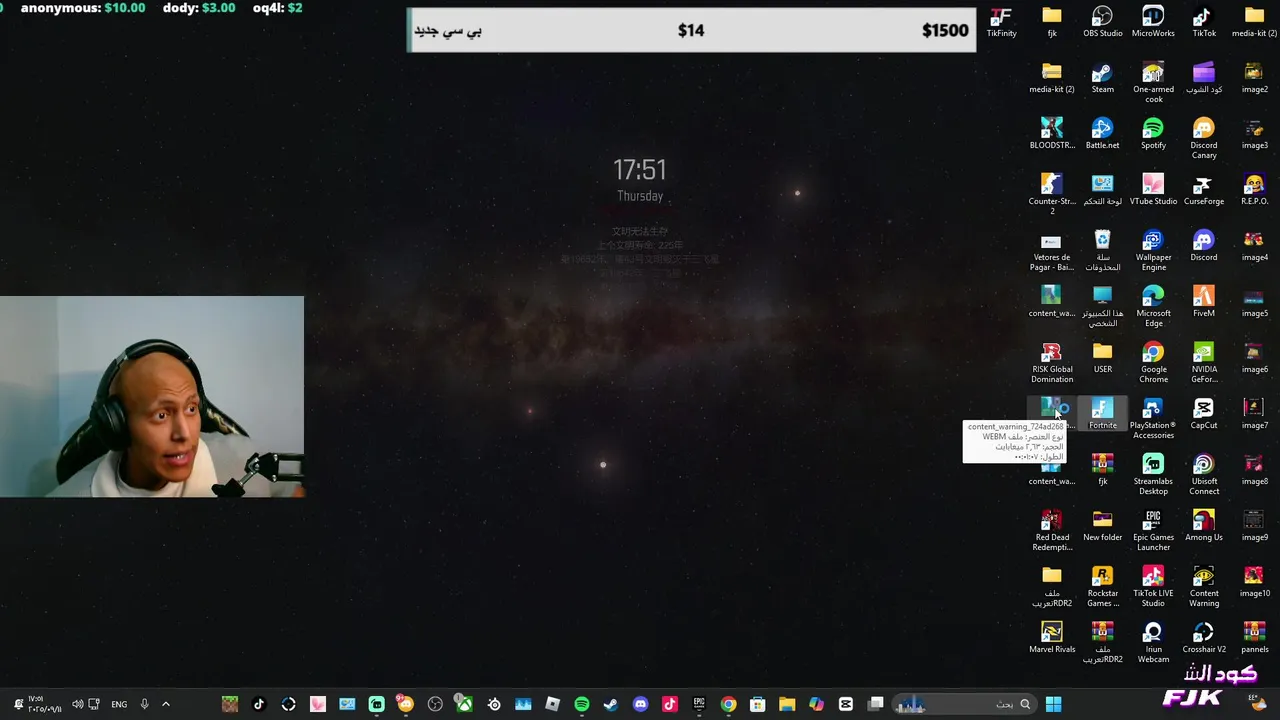
Task: Select Red Dead Redemption desktop icon
Action: (x=1052, y=530)
